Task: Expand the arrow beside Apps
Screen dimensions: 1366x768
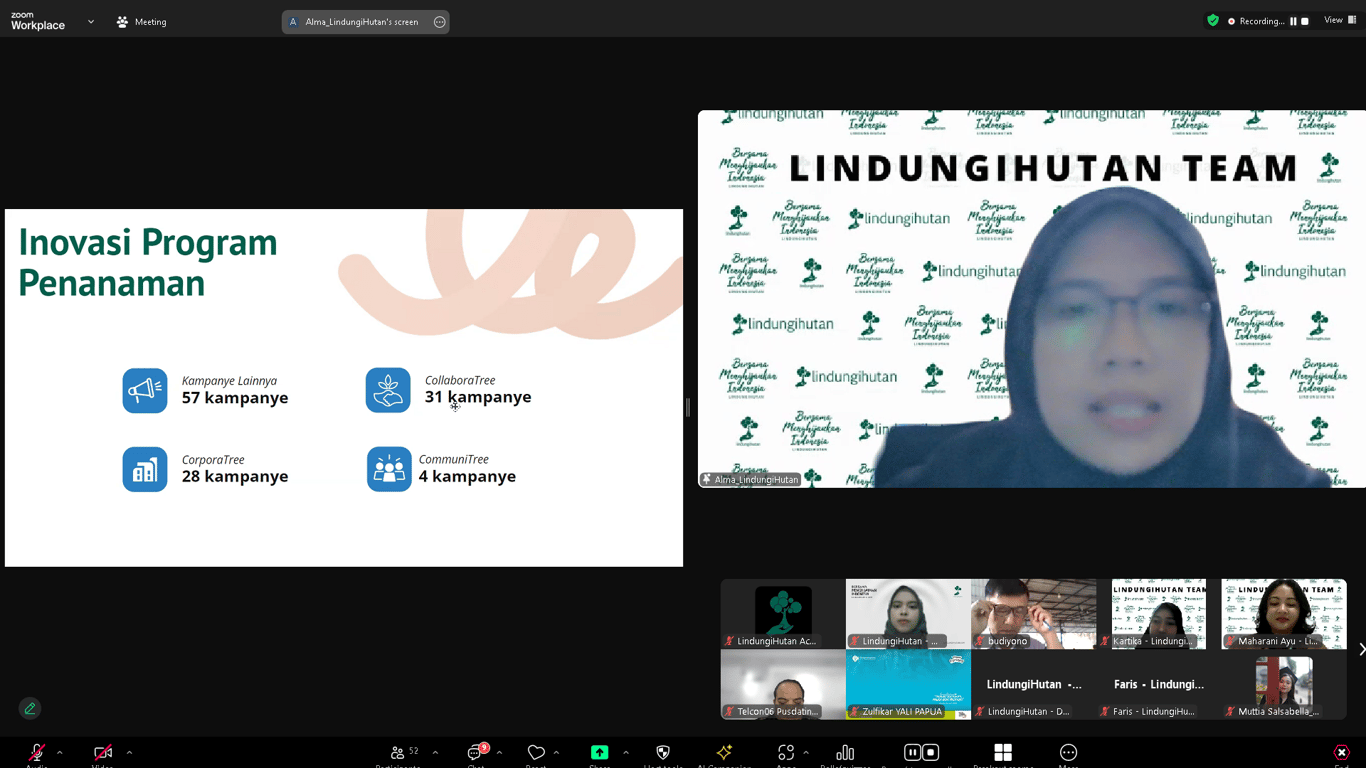Action: tap(806, 753)
